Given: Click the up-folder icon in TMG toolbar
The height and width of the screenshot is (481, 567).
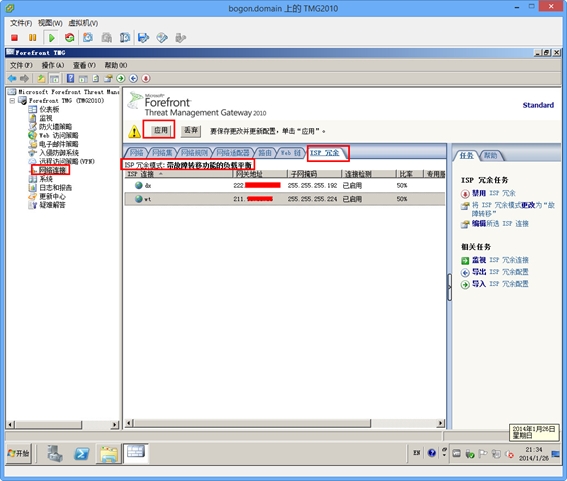Looking at the screenshot, I should pos(42,78).
